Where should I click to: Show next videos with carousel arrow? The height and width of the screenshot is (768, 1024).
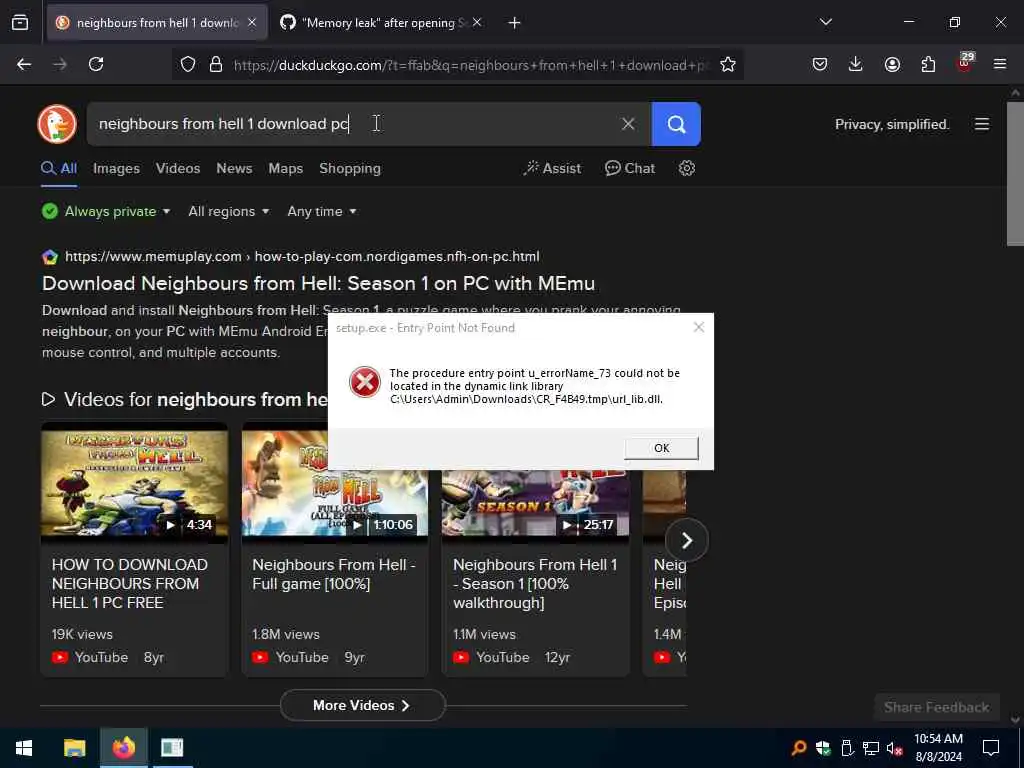pyautogui.click(x=686, y=540)
